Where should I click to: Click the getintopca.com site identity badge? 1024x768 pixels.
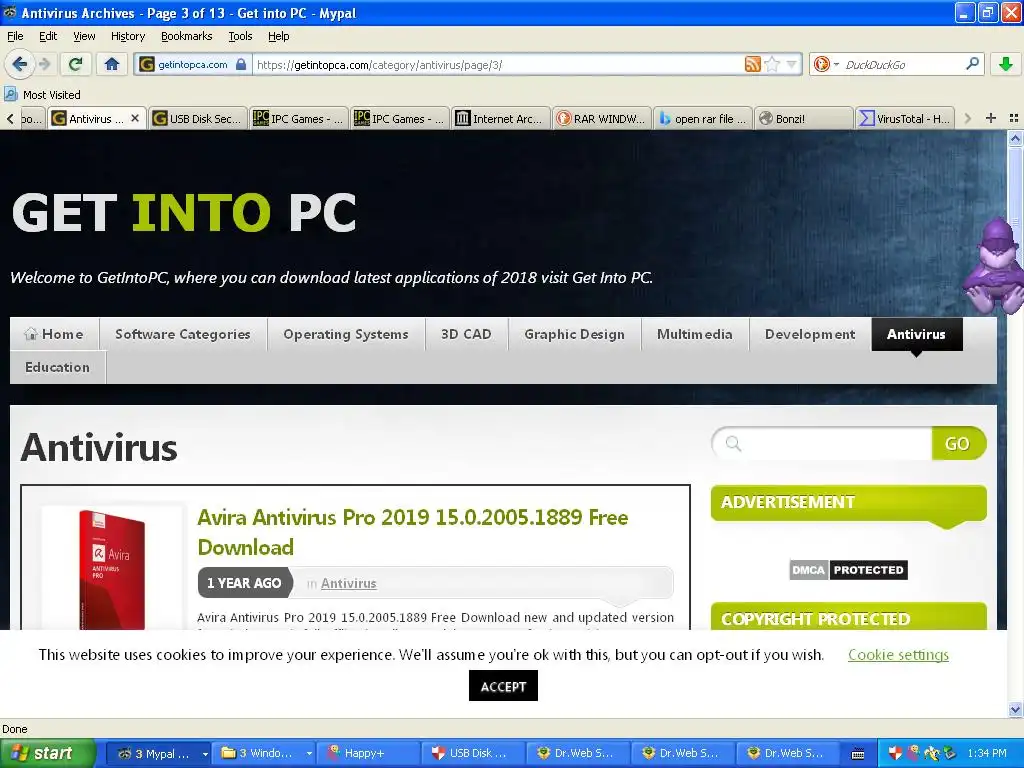point(193,65)
